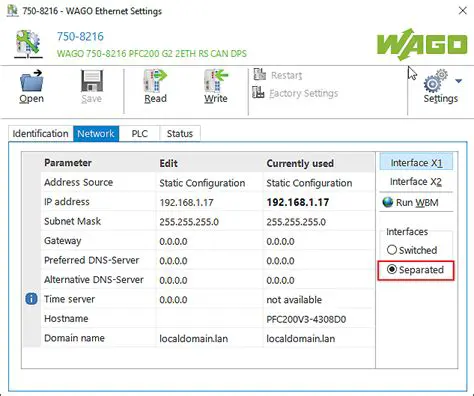Click the currently used localdomain.lan value

pos(301,339)
